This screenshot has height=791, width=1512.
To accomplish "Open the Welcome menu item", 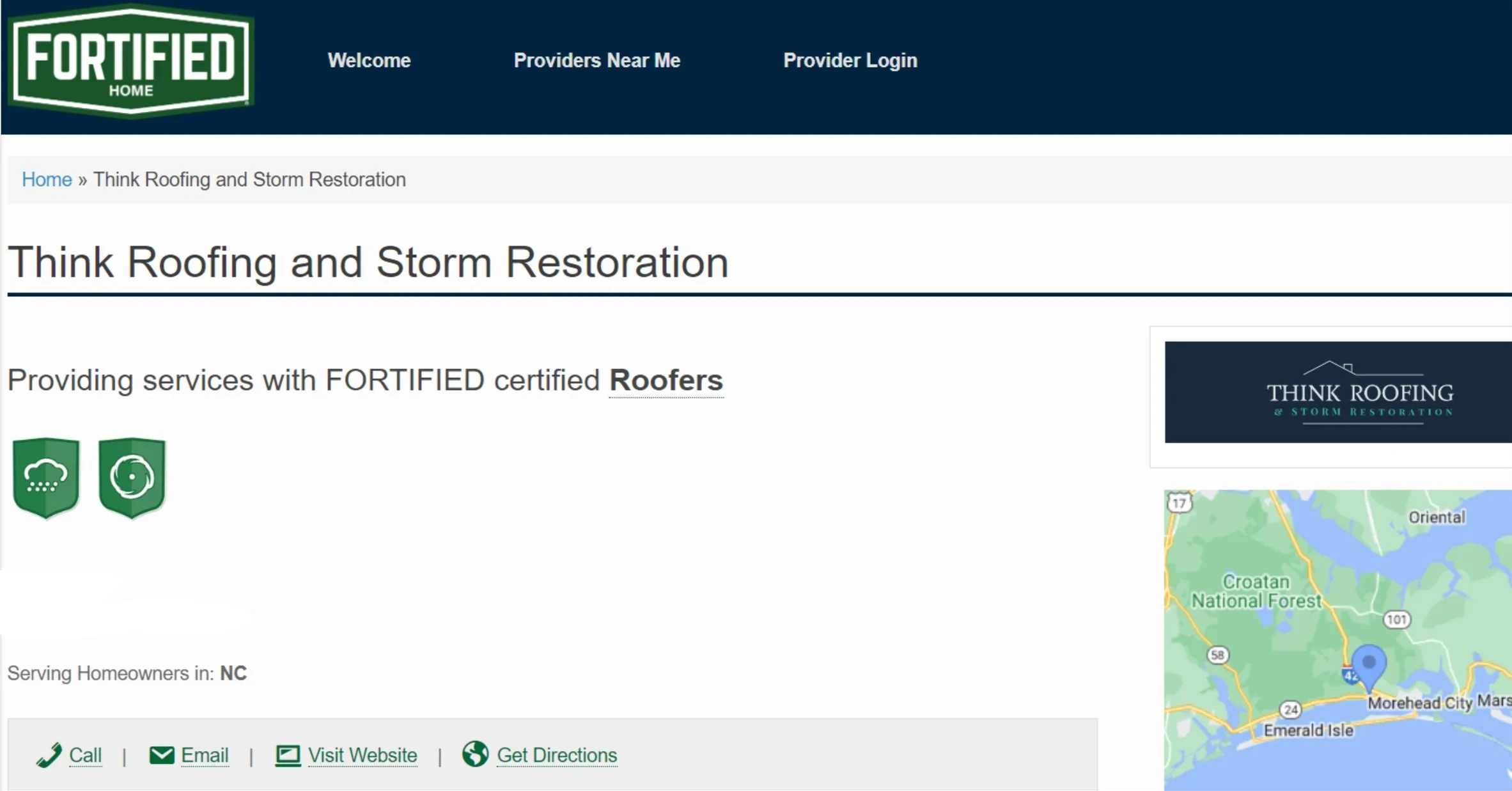I will tap(369, 60).
